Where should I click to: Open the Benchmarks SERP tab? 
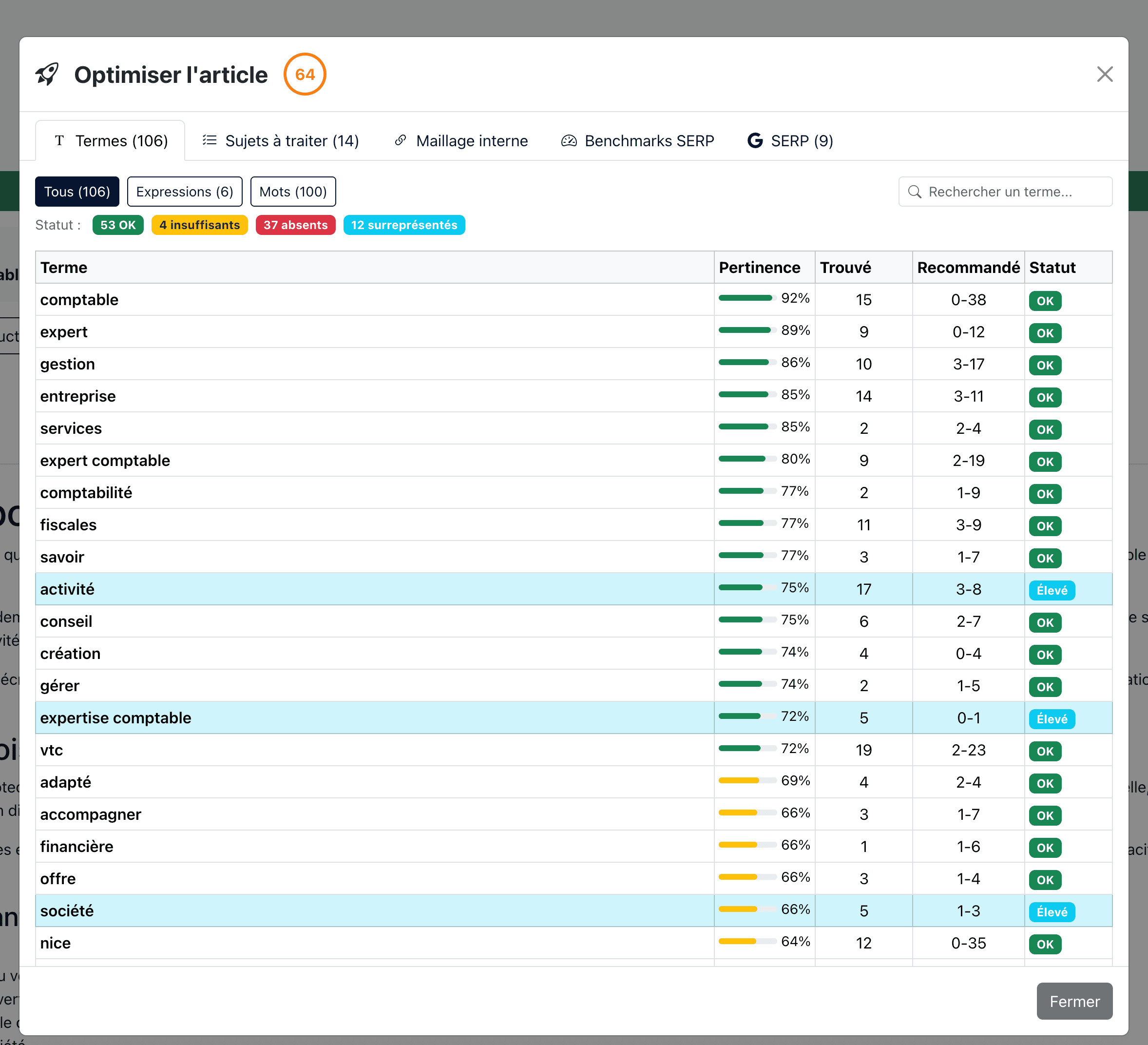pyautogui.click(x=649, y=141)
